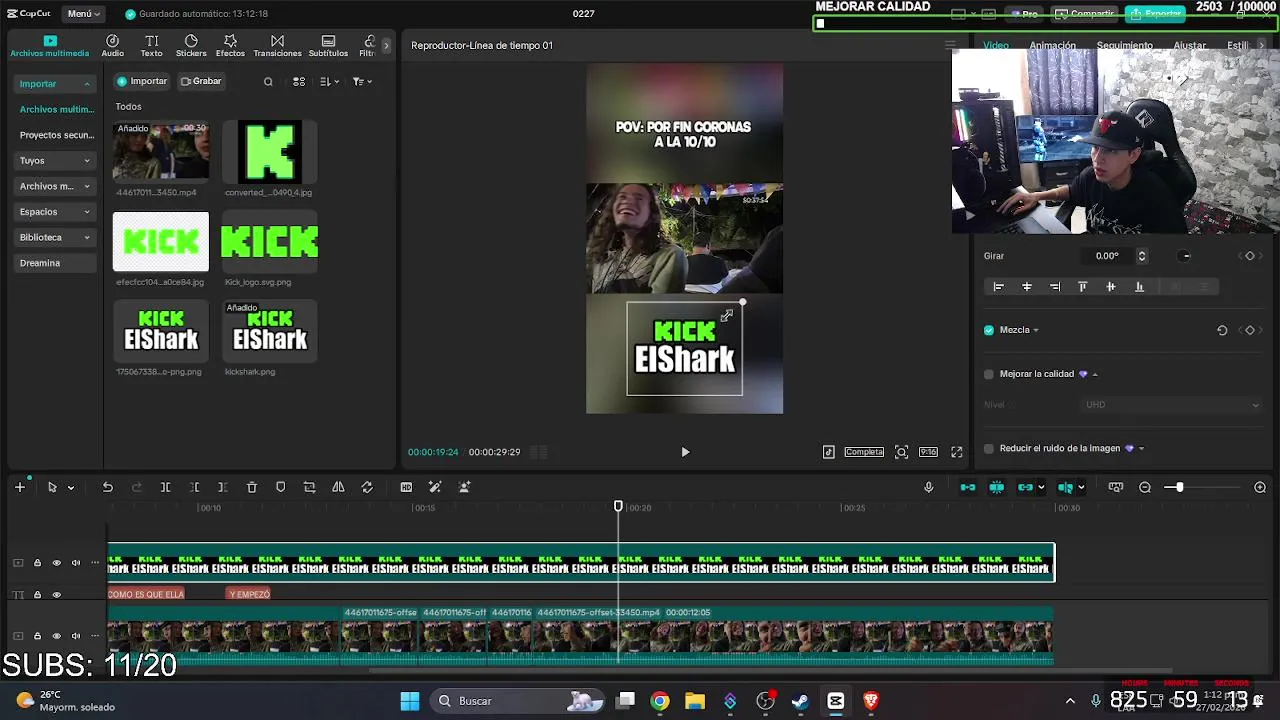This screenshot has width=1280, height=720.
Task: Show more media tabs with arrow
Action: (x=386, y=45)
